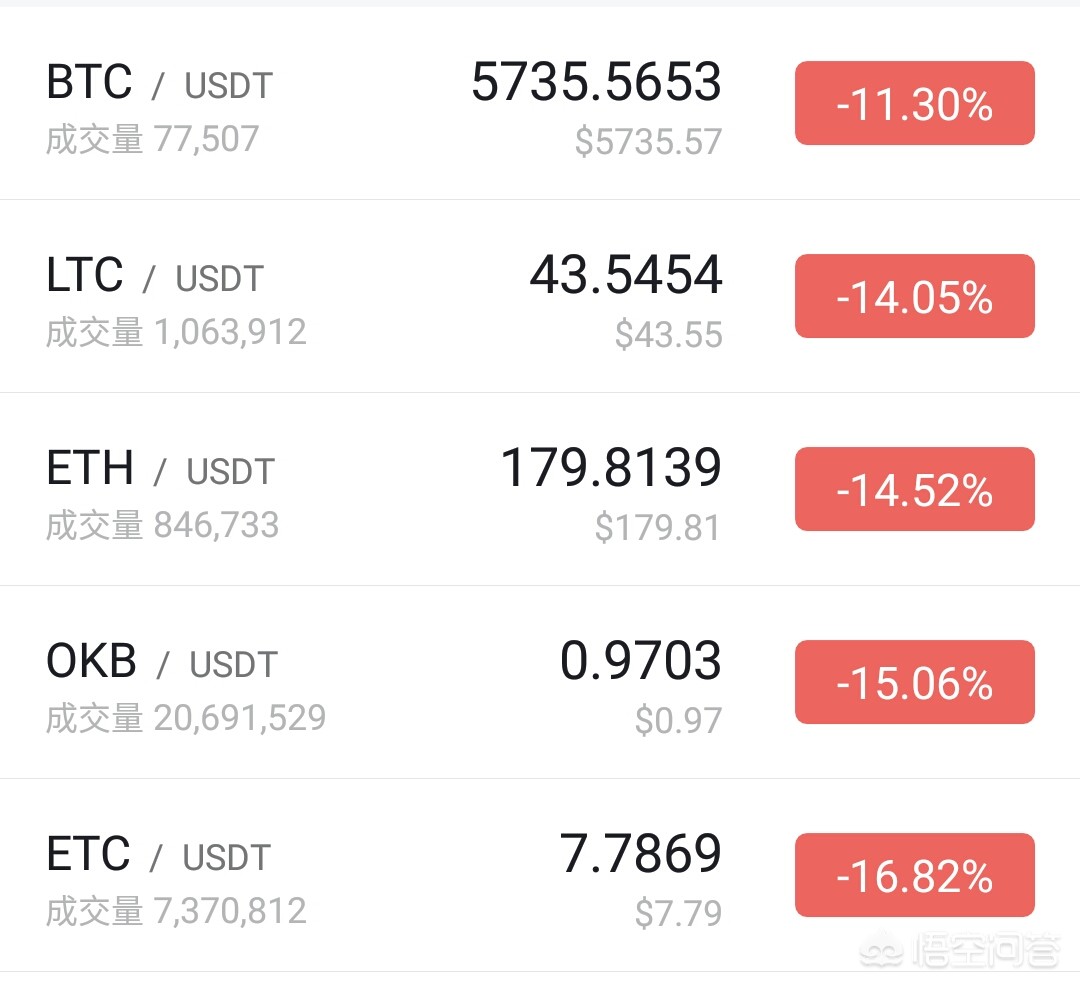Tap the LTC -14.05% change badge
This screenshot has width=1080, height=988.
pyautogui.click(x=914, y=297)
